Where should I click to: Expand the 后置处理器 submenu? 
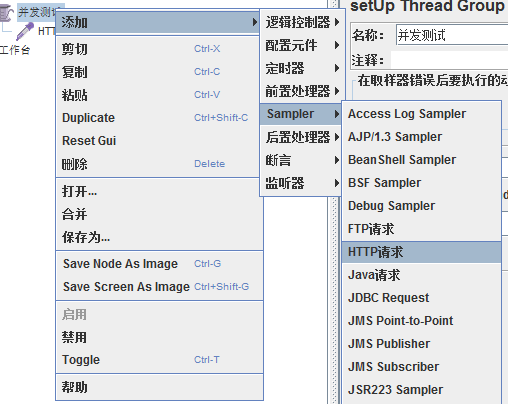(x=301, y=137)
